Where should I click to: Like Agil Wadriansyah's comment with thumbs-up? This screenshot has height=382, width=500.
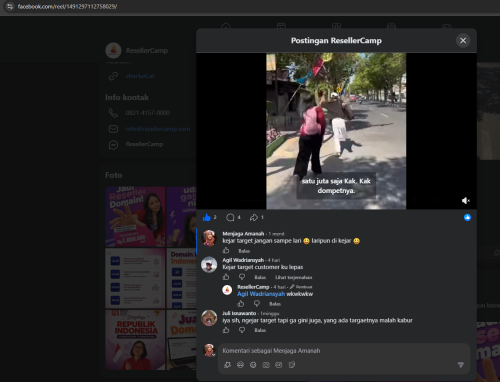click(226, 277)
